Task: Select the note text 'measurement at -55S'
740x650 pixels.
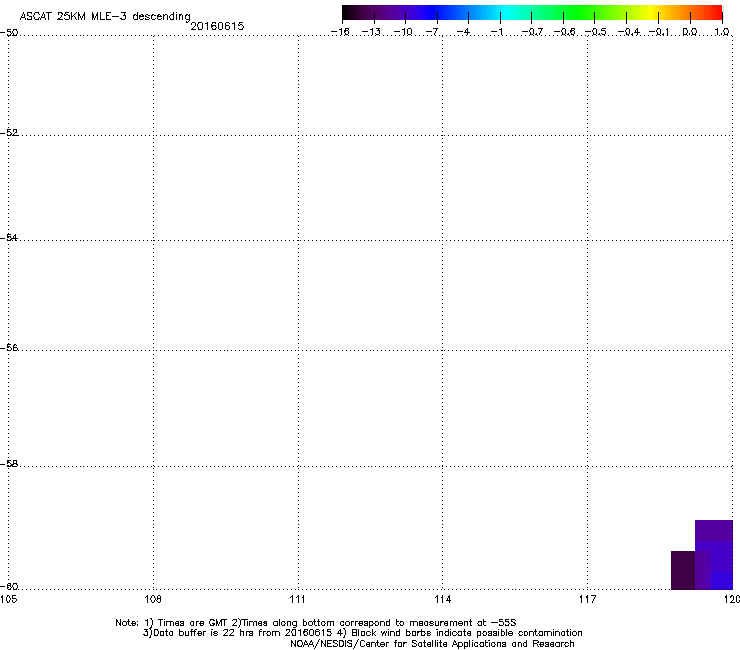Action: (462, 623)
